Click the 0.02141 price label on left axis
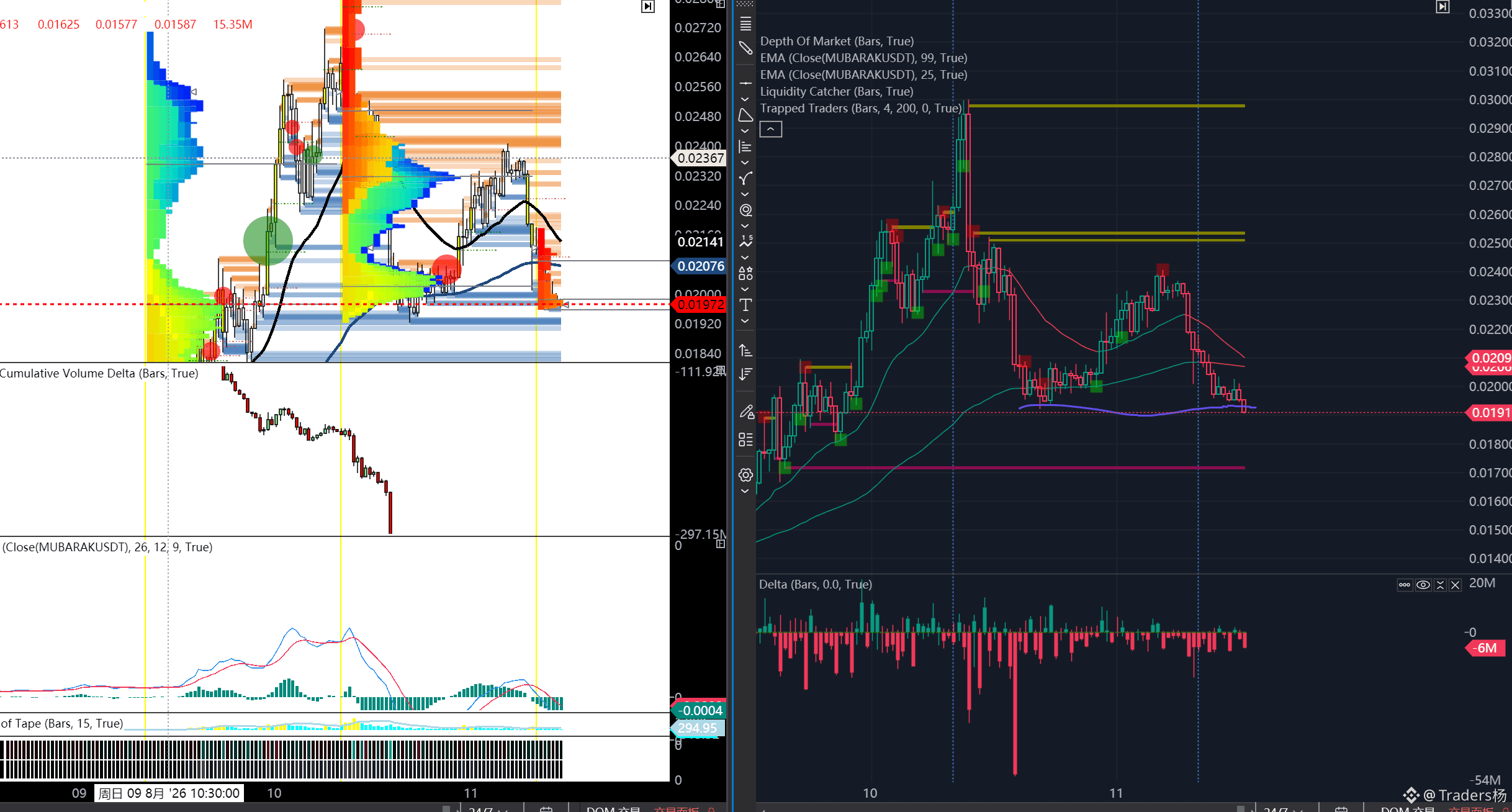Screen dimensions: 1512x812 700,242
